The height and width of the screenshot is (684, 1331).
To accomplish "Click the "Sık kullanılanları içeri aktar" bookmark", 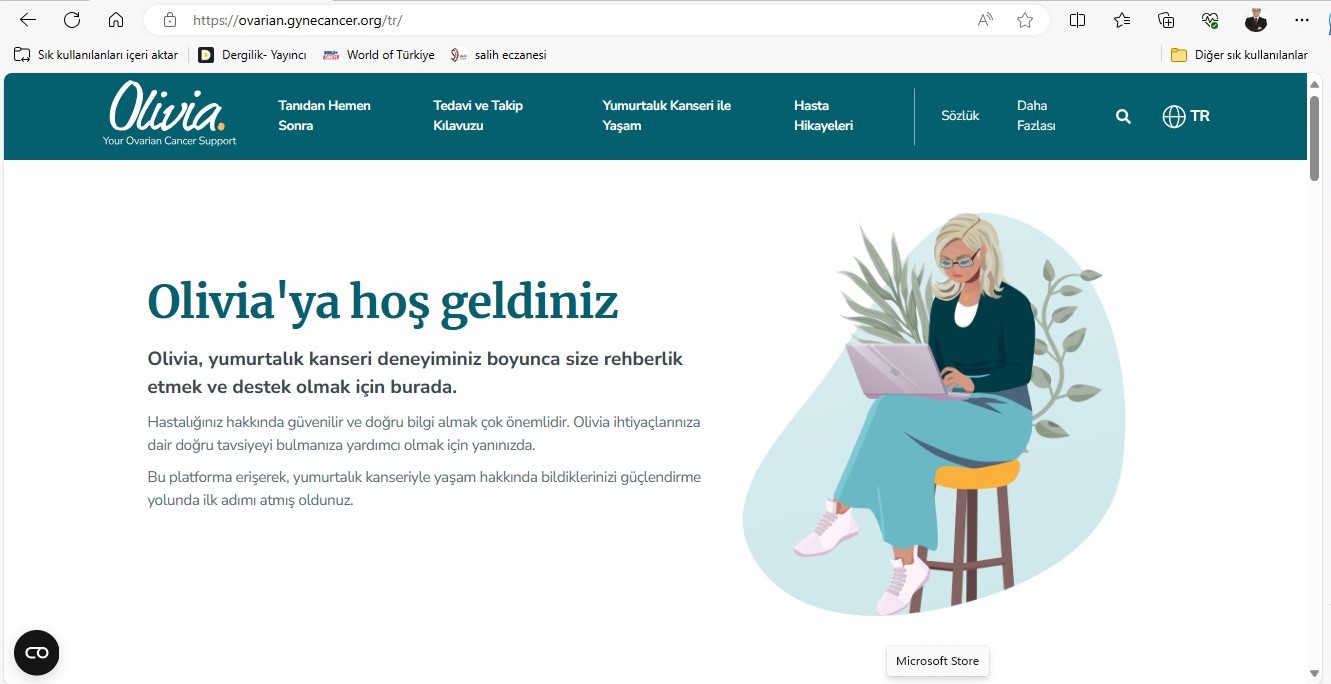I will click(96, 55).
